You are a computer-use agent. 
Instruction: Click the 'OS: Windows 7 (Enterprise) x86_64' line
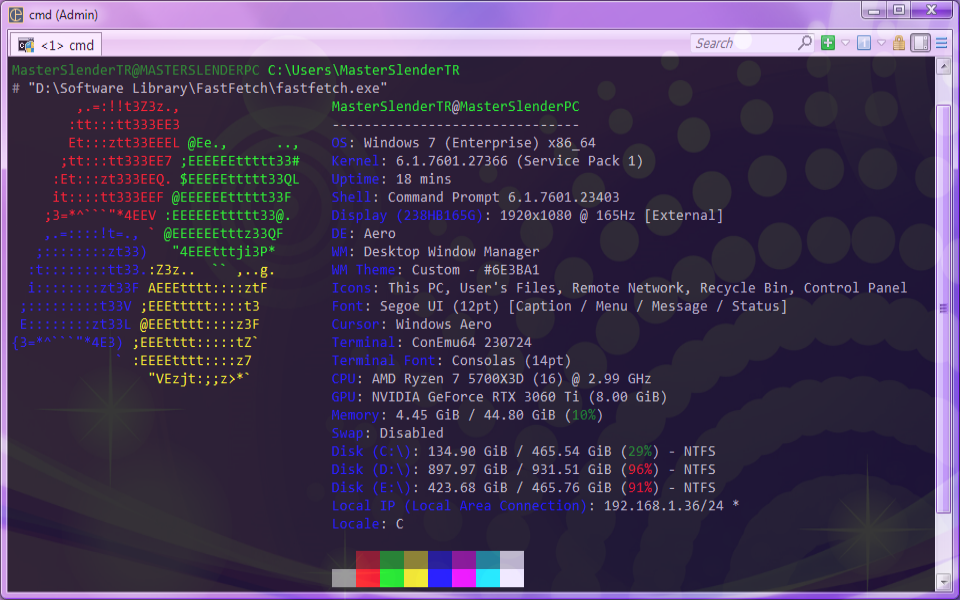[463, 143]
